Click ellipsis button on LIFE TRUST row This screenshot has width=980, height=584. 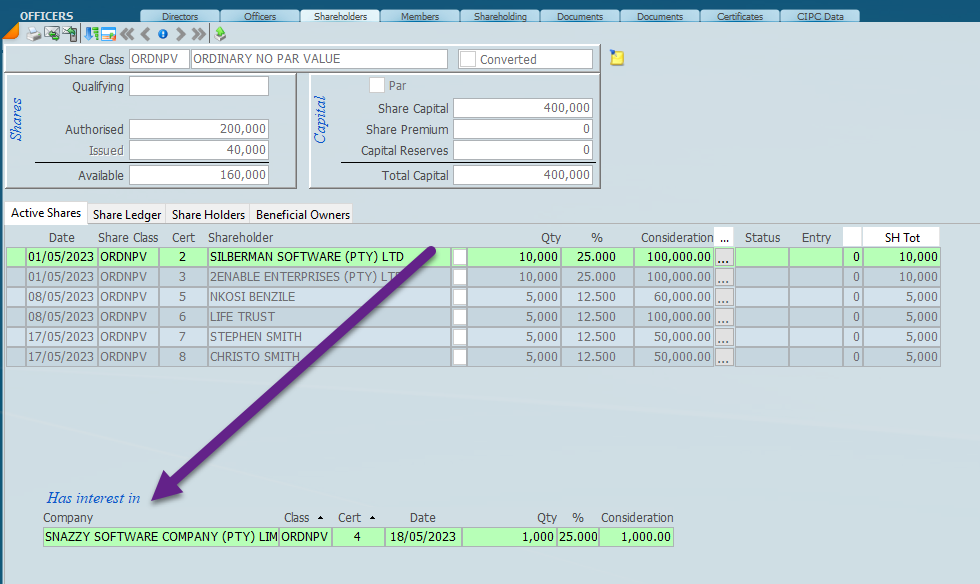[724, 317]
